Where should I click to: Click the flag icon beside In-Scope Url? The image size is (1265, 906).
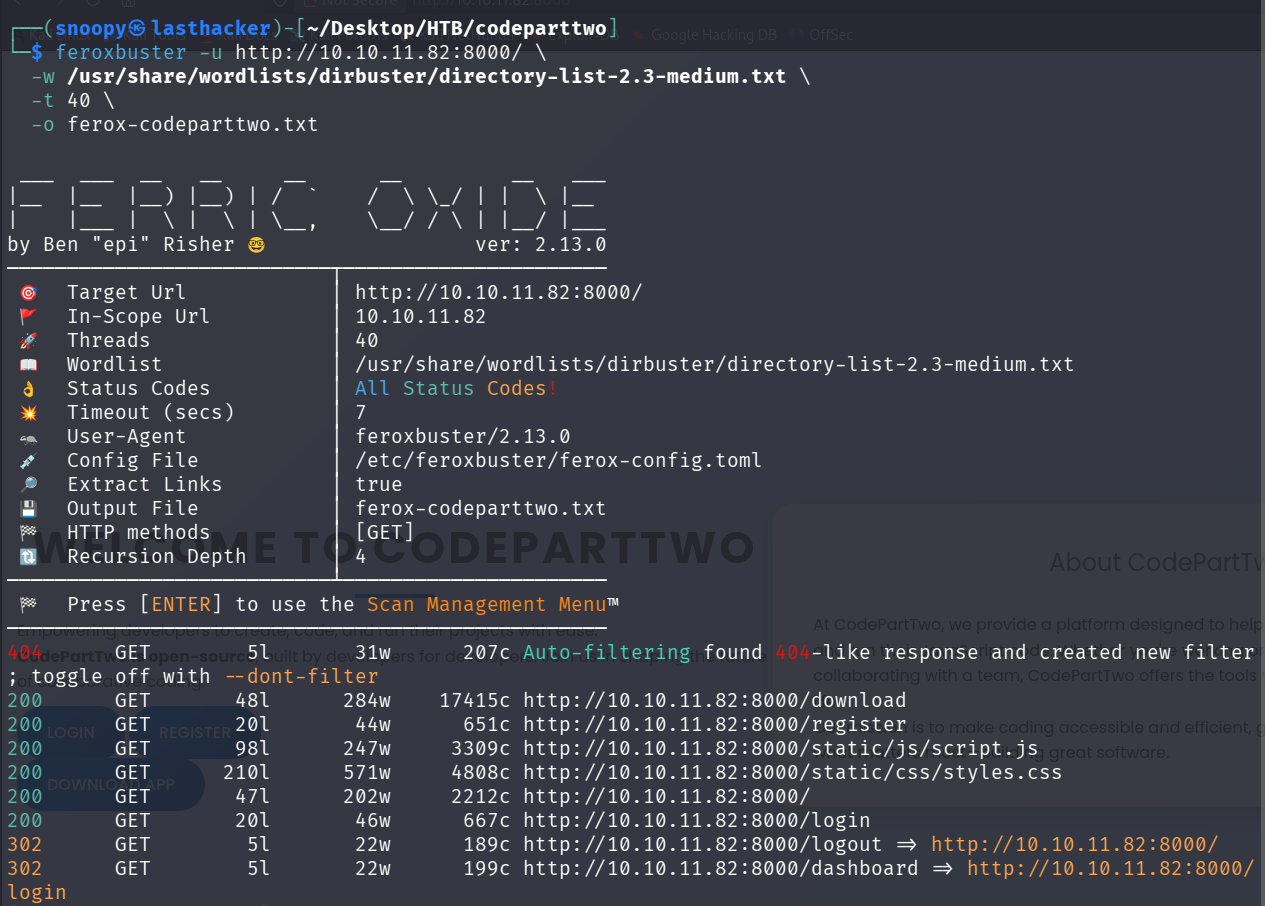pos(28,317)
